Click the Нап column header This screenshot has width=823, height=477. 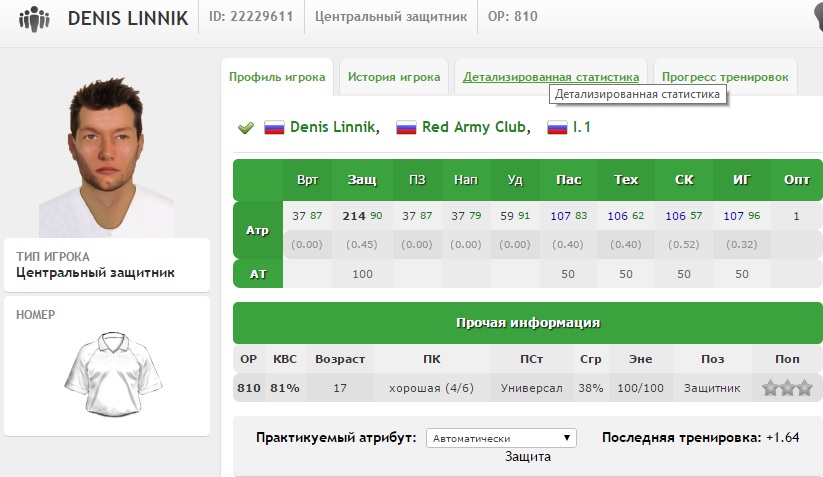(x=466, y=180)
